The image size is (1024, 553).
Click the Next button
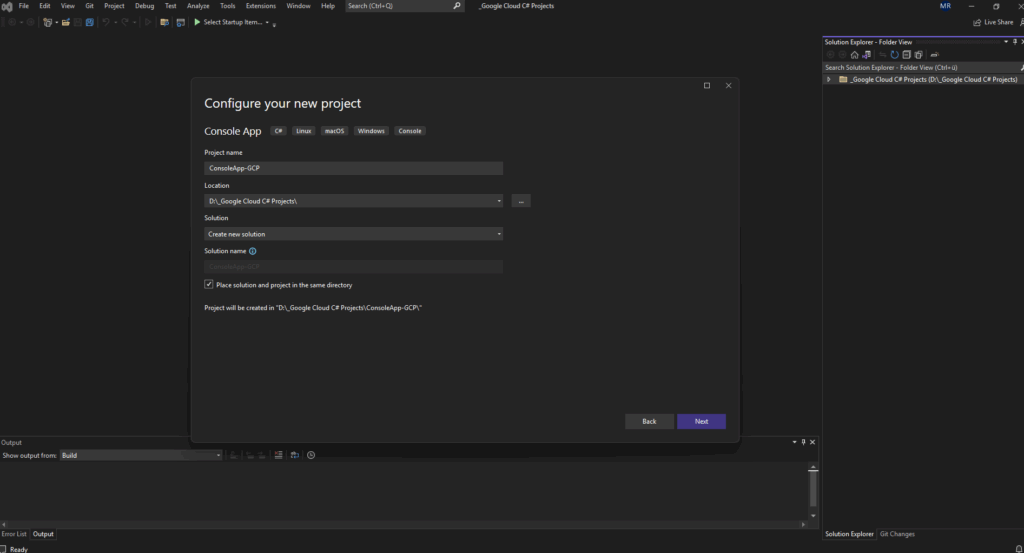701,421
